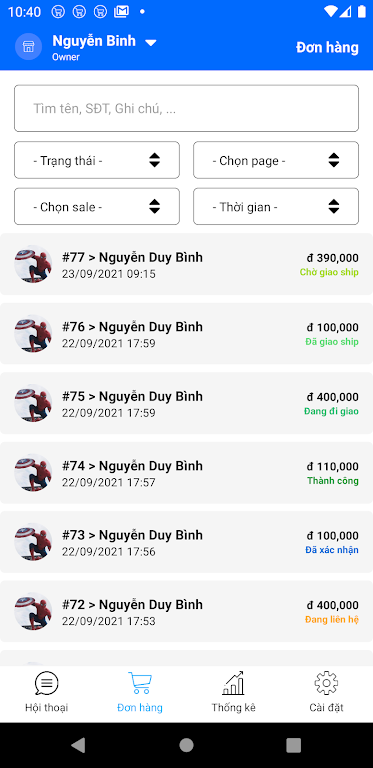
Task: Open the Hội thoại chat bubble icon
Action: [47, 683]
